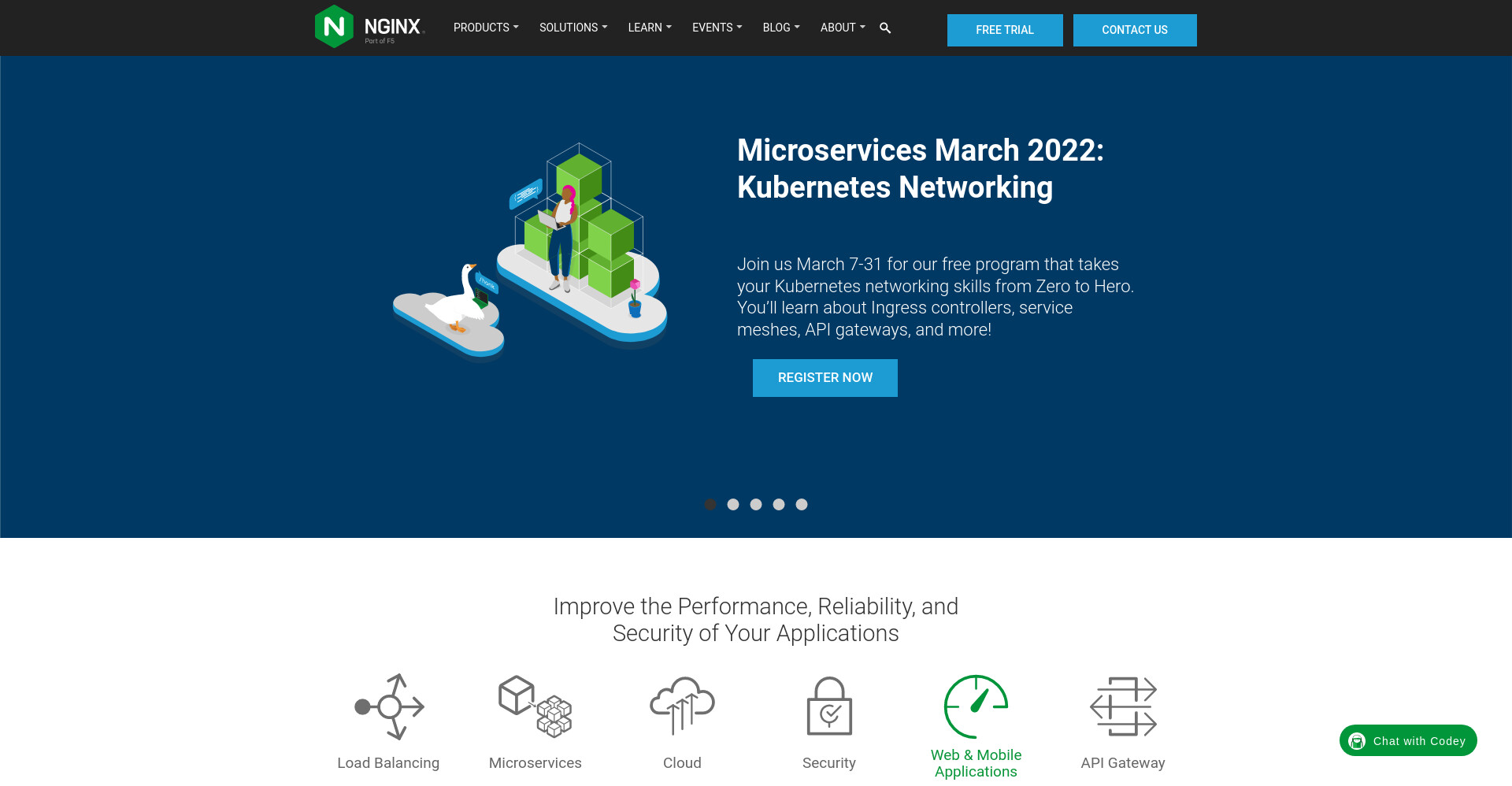Open the Microservices link text

535,763
